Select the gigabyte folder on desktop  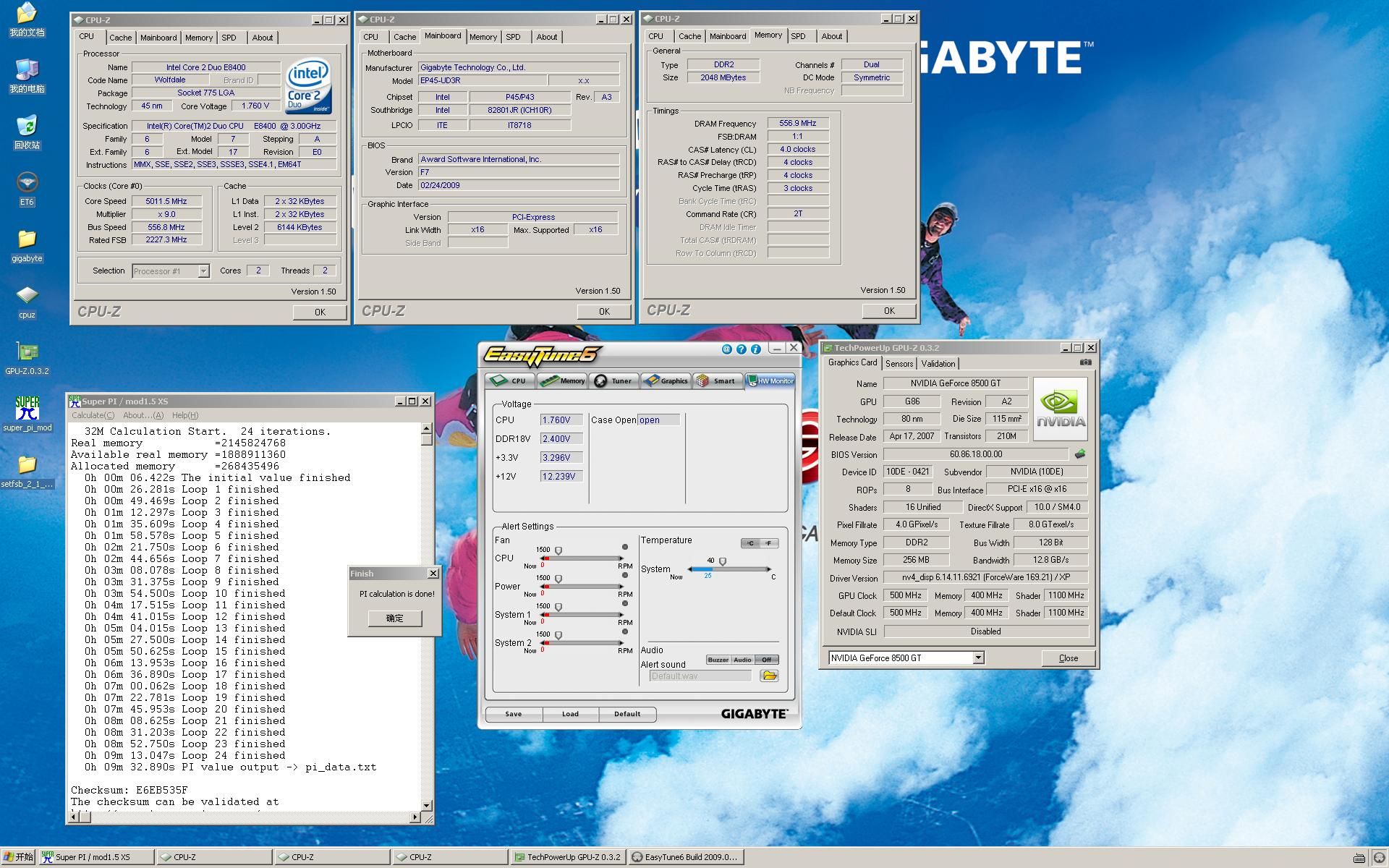(x=27, y=246)
